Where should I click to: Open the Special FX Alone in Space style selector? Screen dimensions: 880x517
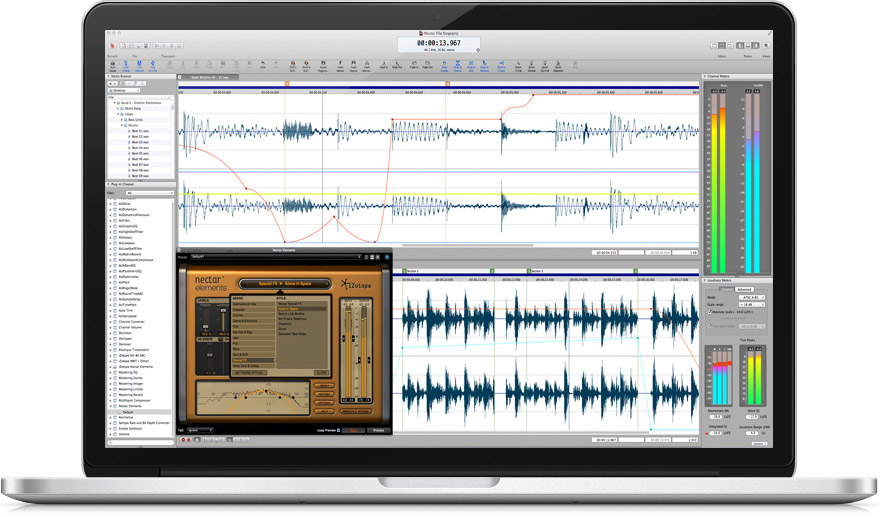(x=285, y=284)
